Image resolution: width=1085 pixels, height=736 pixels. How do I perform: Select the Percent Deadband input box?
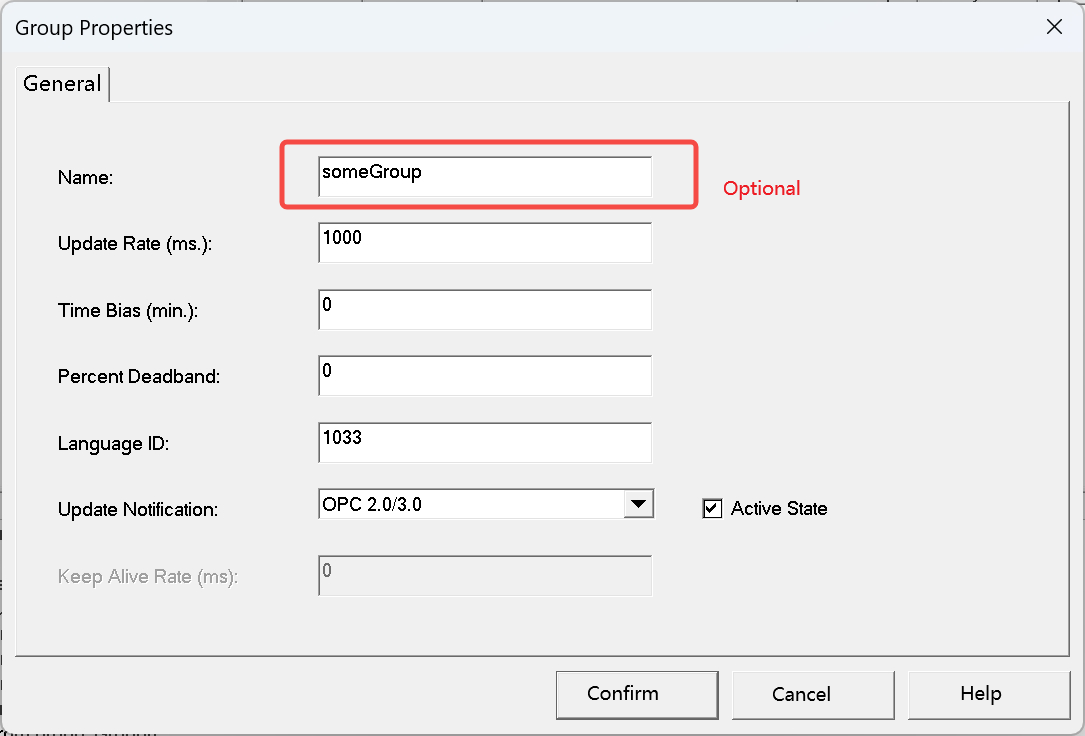click(485, 376)
